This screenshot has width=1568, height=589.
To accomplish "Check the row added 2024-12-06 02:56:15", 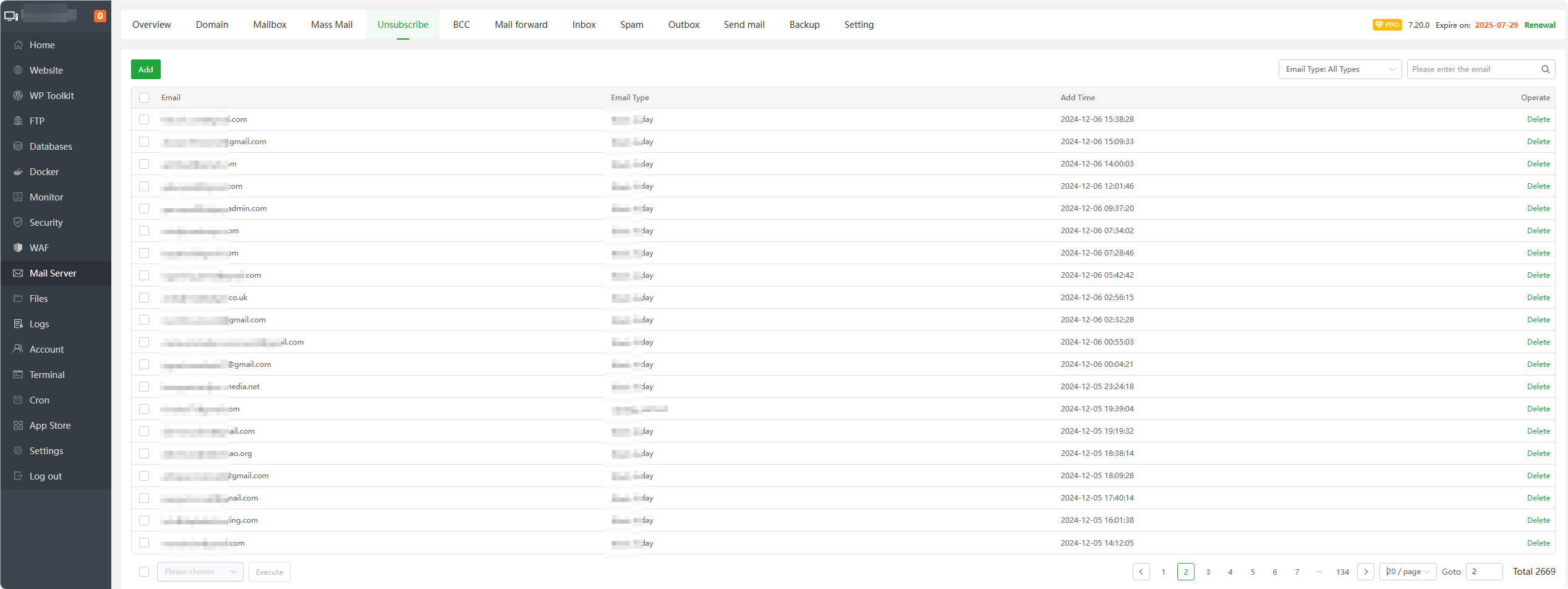I will coord(144,298).
